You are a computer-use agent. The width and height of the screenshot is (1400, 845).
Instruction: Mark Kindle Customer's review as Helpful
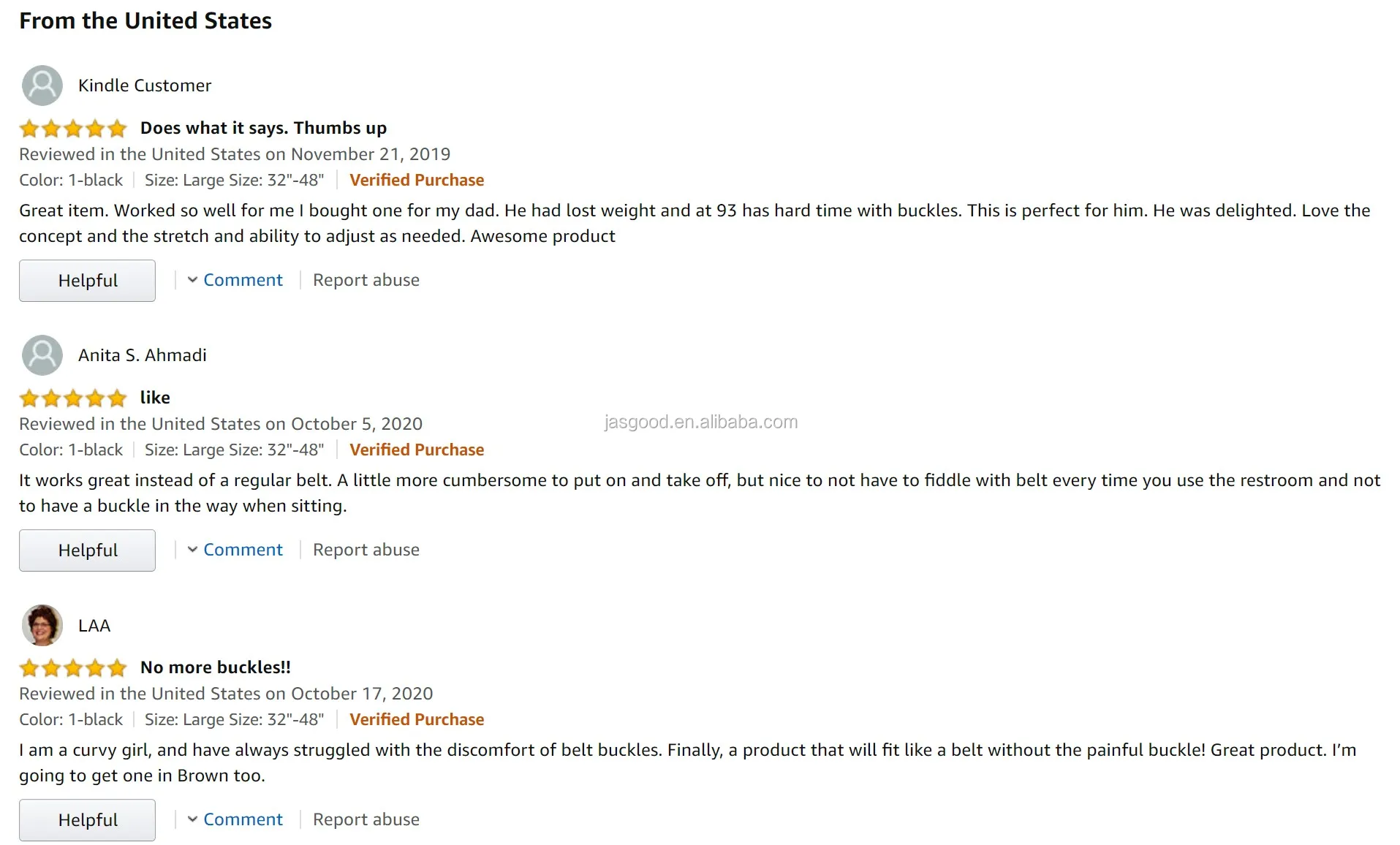pos(87,281)
